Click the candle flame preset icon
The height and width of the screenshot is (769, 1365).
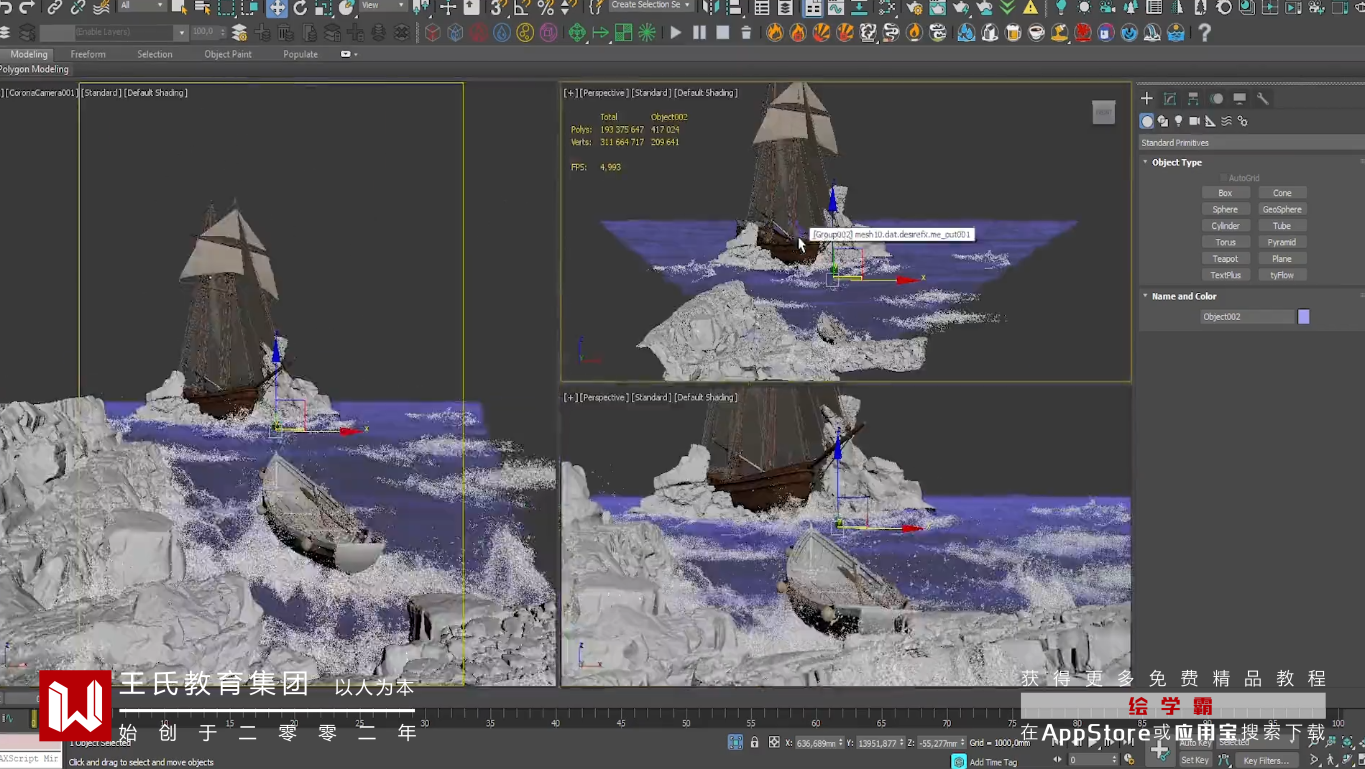pyautogui.click(x=914, y=33)
